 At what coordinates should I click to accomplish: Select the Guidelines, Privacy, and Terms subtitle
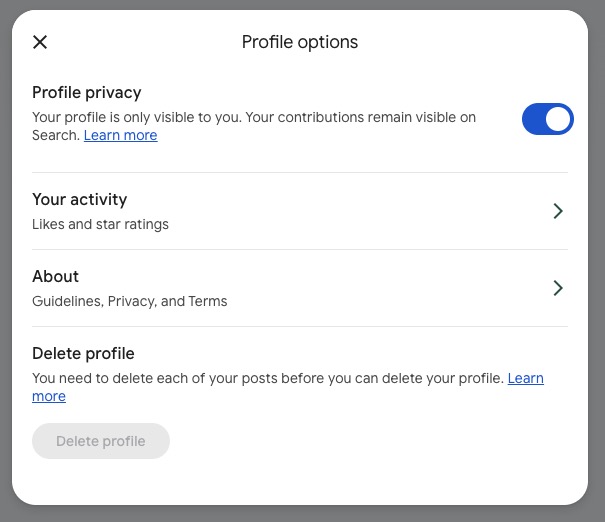point(130,301)
